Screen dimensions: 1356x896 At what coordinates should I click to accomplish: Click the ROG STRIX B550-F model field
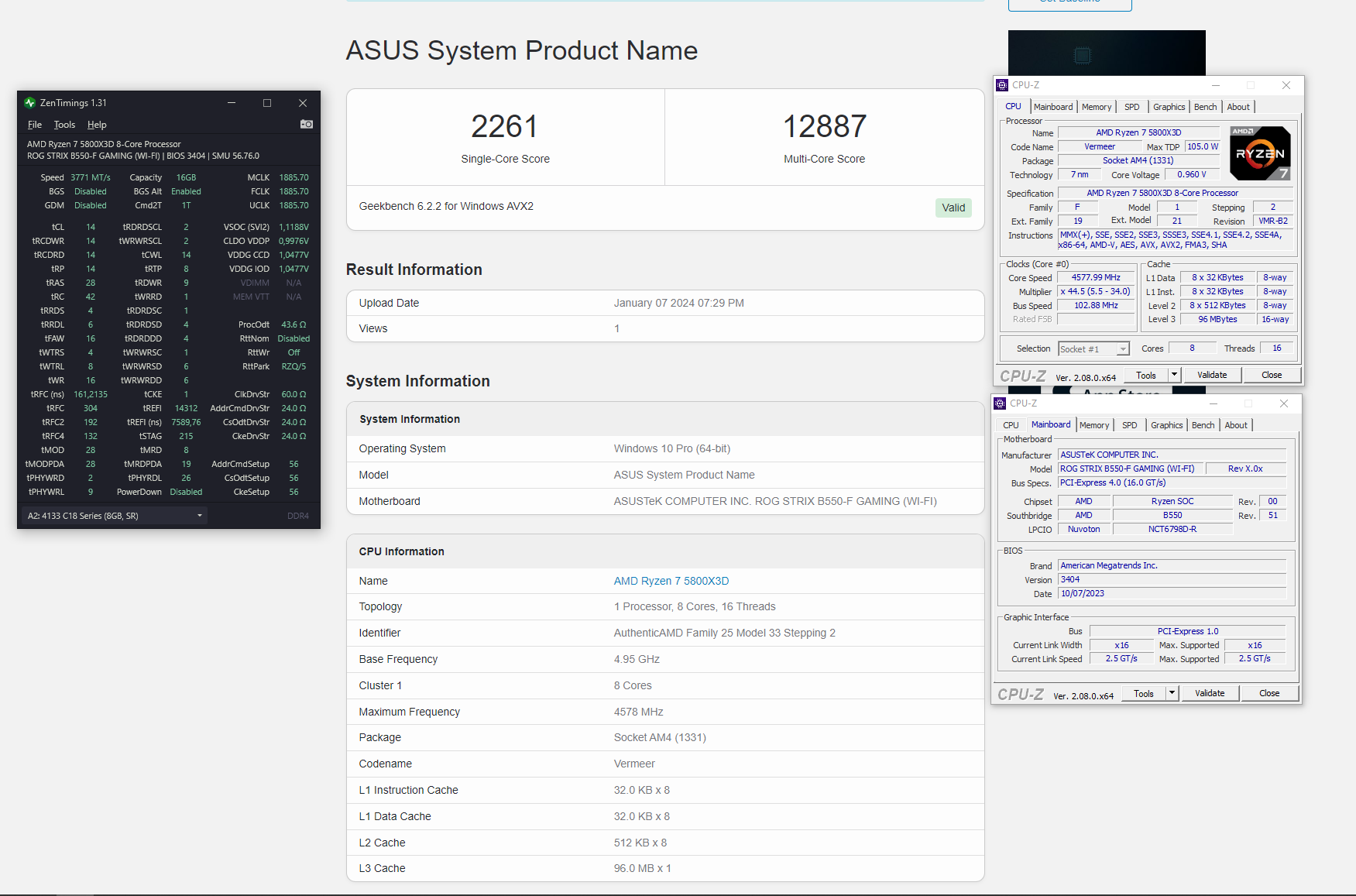(1131, 469)
